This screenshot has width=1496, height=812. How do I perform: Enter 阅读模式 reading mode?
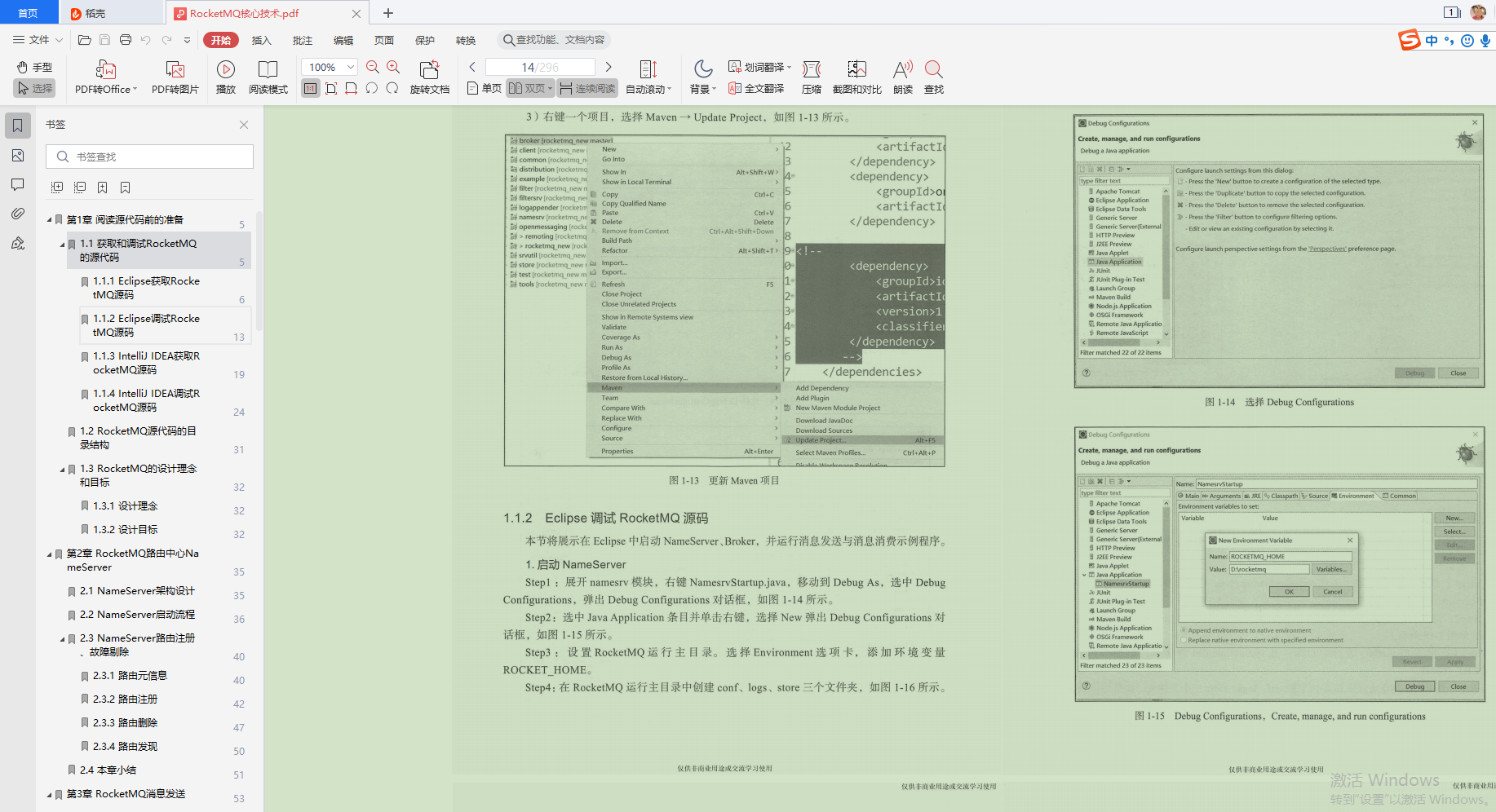268,77
